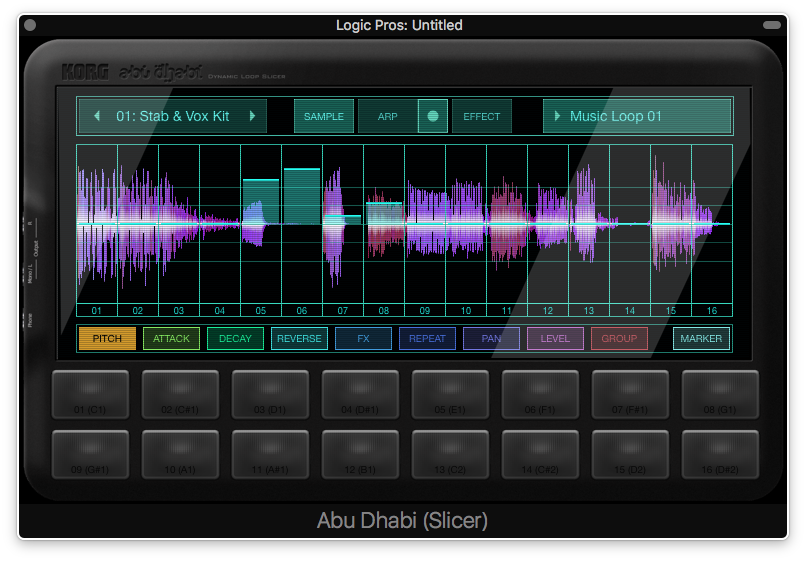Hit pad 08 (G1)
Image resolution: width=806 pixels, height=561 pixels.
[720, 394]
